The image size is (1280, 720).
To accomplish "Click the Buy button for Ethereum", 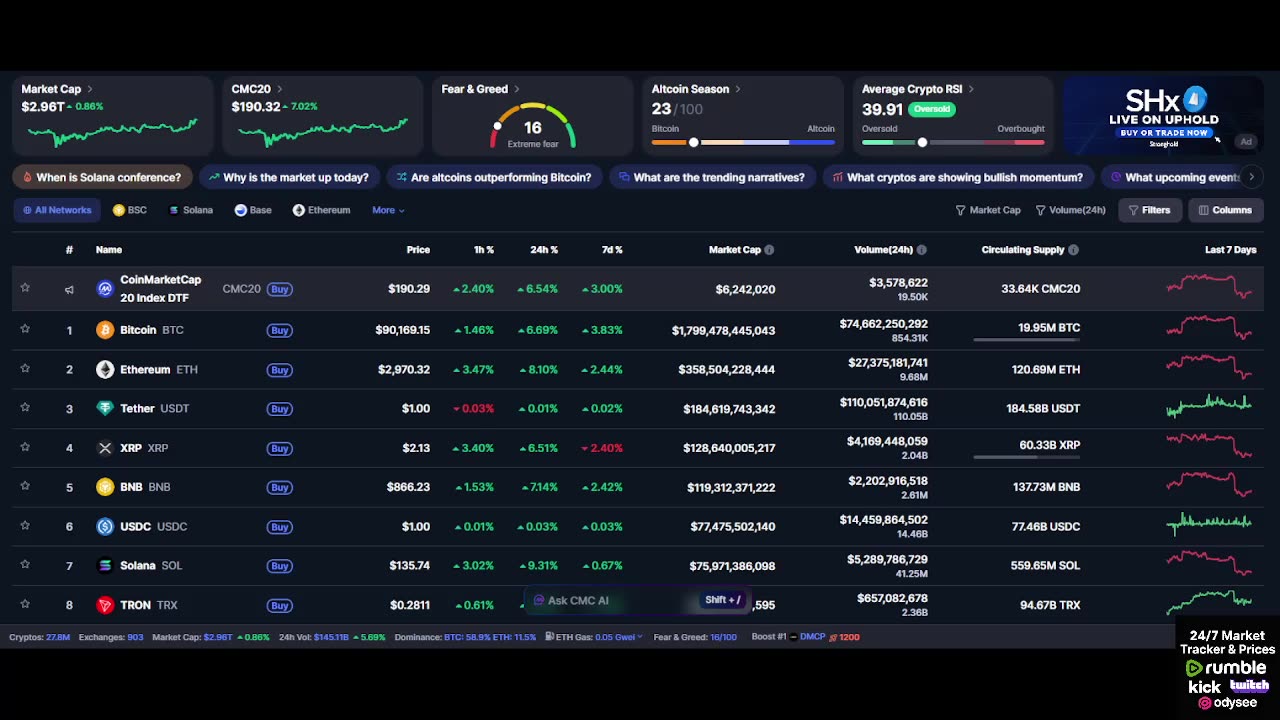I will [x=280, y=370].
